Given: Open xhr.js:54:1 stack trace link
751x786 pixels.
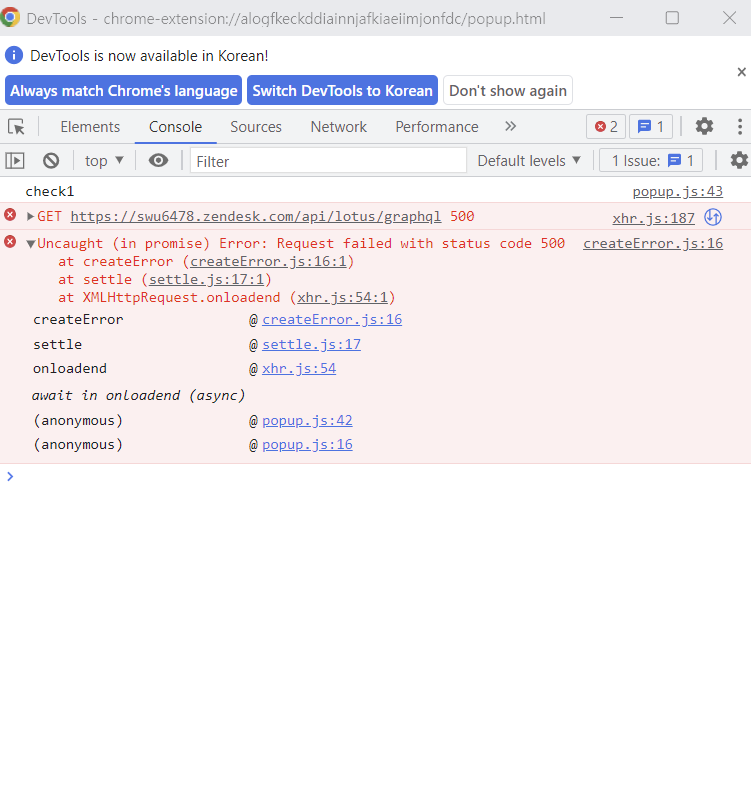Looking at the screenshot, I should tap(342, 298).
